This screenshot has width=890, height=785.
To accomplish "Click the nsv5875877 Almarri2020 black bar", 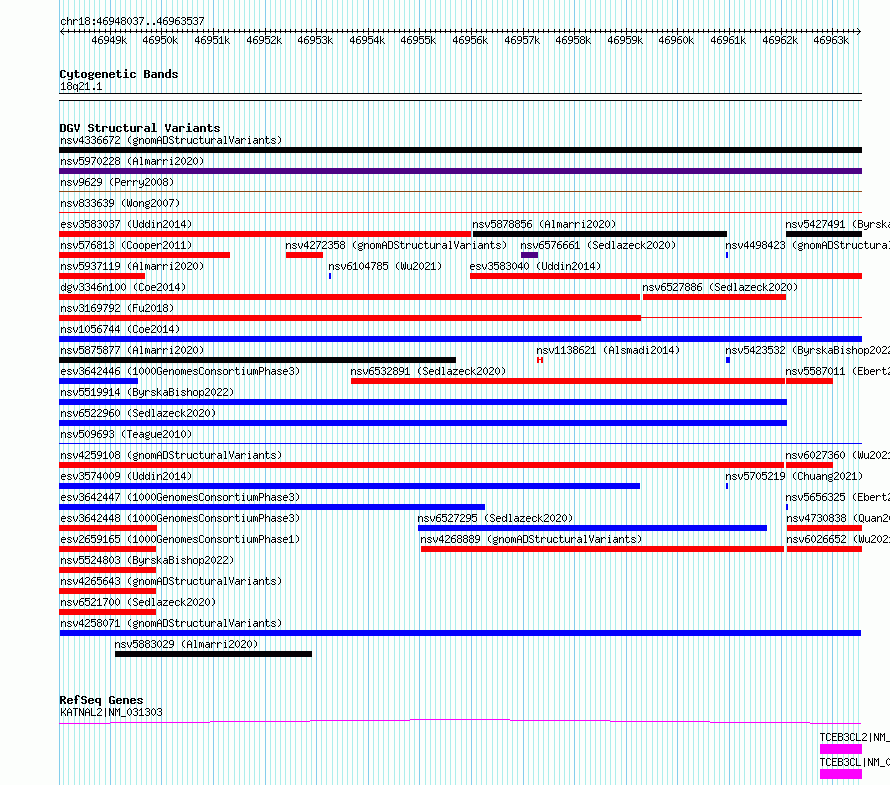I will (257, 360).
